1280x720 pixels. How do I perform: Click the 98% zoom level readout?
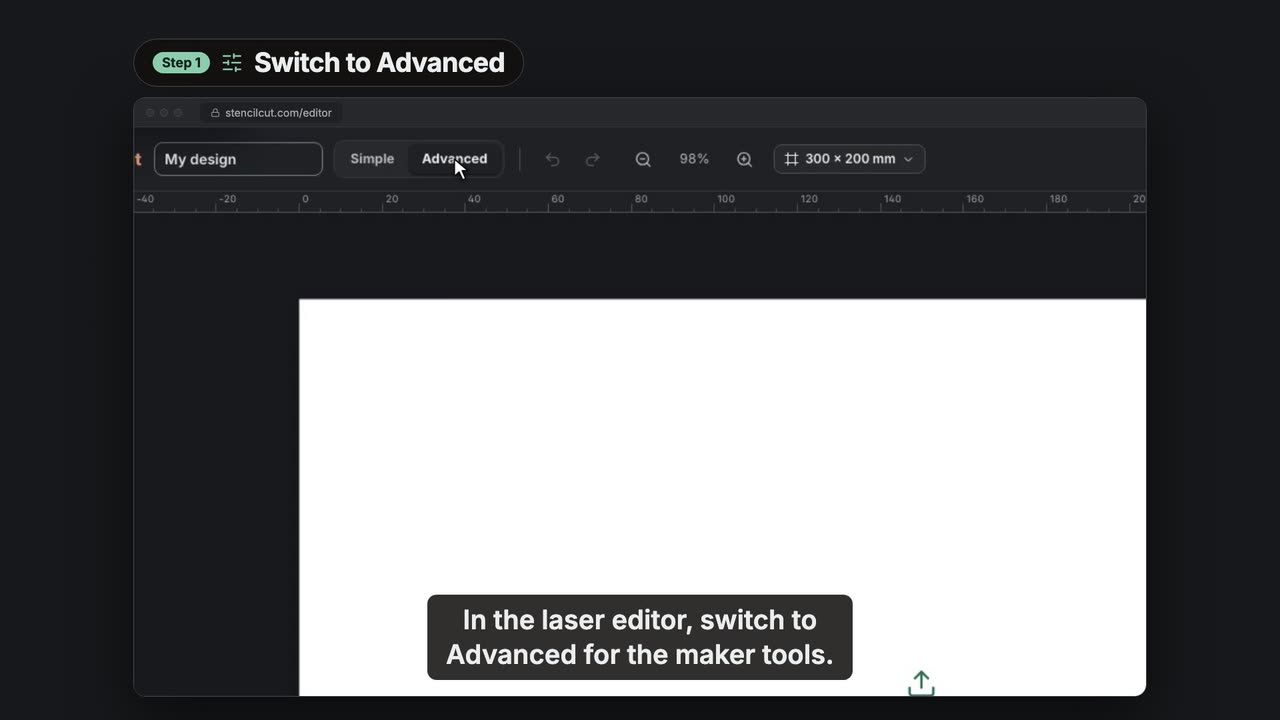(694, 159)
